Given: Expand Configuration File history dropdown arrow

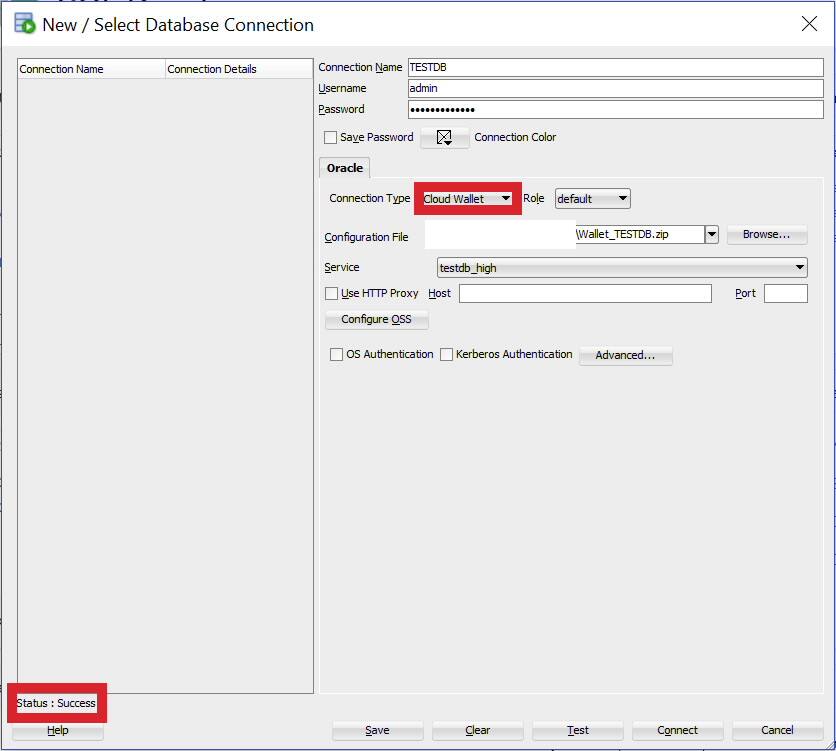Looking at the screenshot, I should click(712, 234).
